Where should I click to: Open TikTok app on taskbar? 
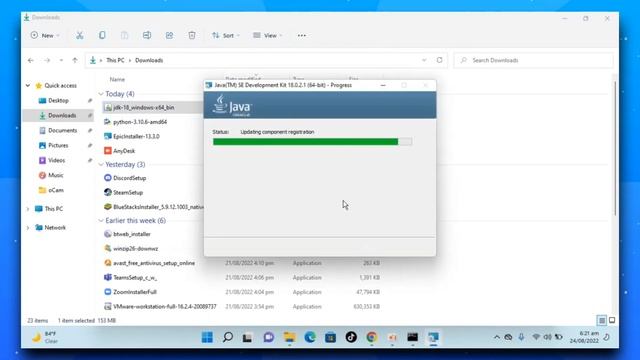(351, 337)
